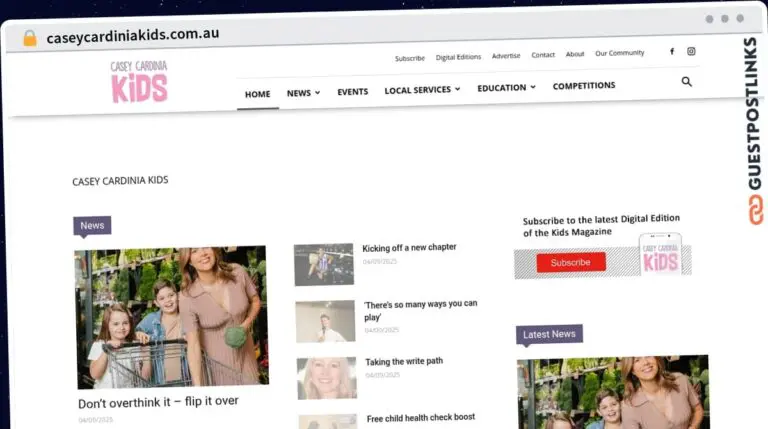Open the search magnifier icon
The height and width of the screenshot is (429, 768).
(x=686, y=82)
